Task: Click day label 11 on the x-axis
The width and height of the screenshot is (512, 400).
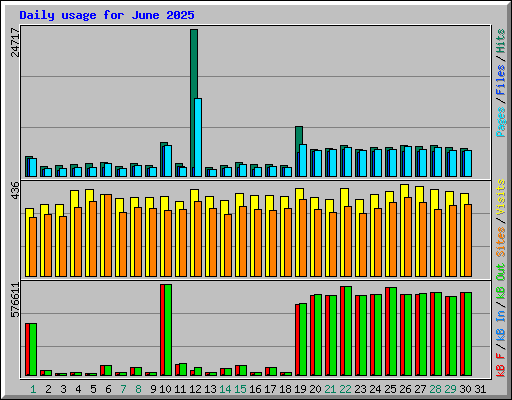Action: (x=180, y=389)
